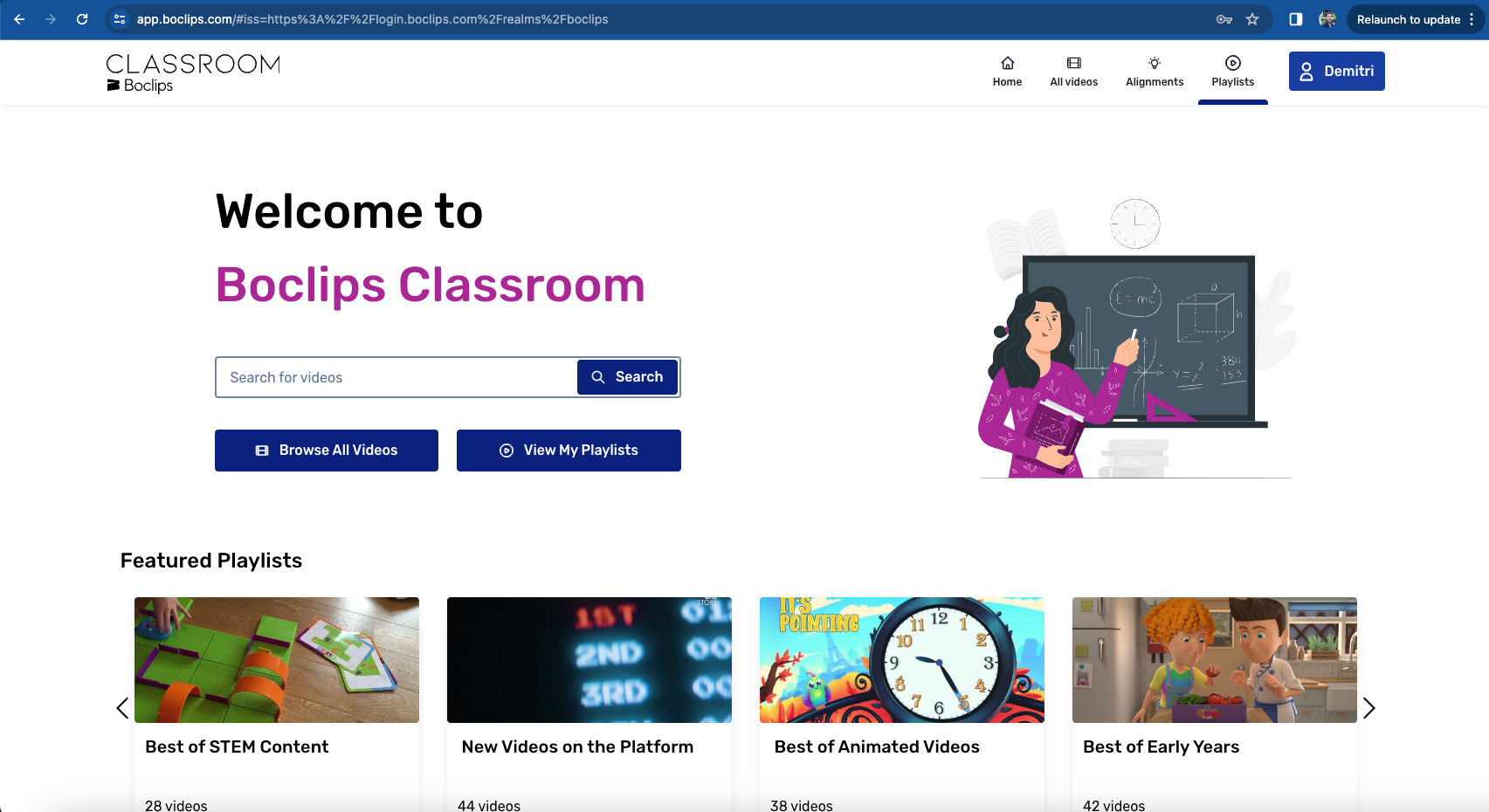This screenshot has height=812, width=1489.
Task: Click the browser forward arrow
Action: 51,19
